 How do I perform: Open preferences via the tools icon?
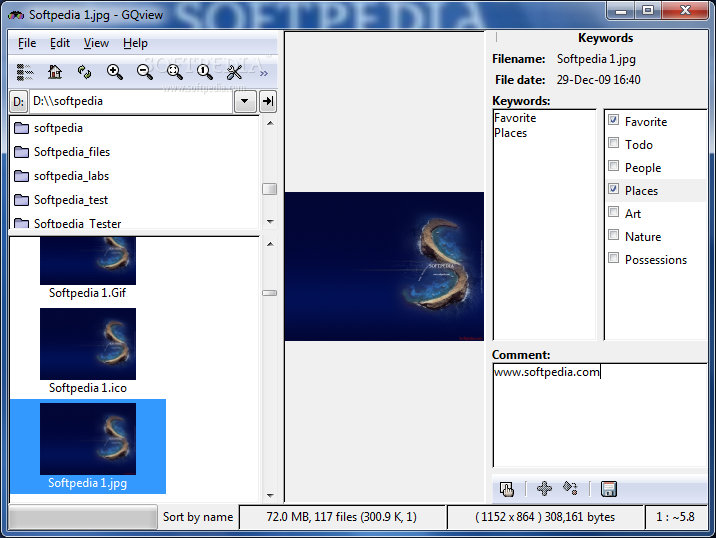(x=234, y=72)
